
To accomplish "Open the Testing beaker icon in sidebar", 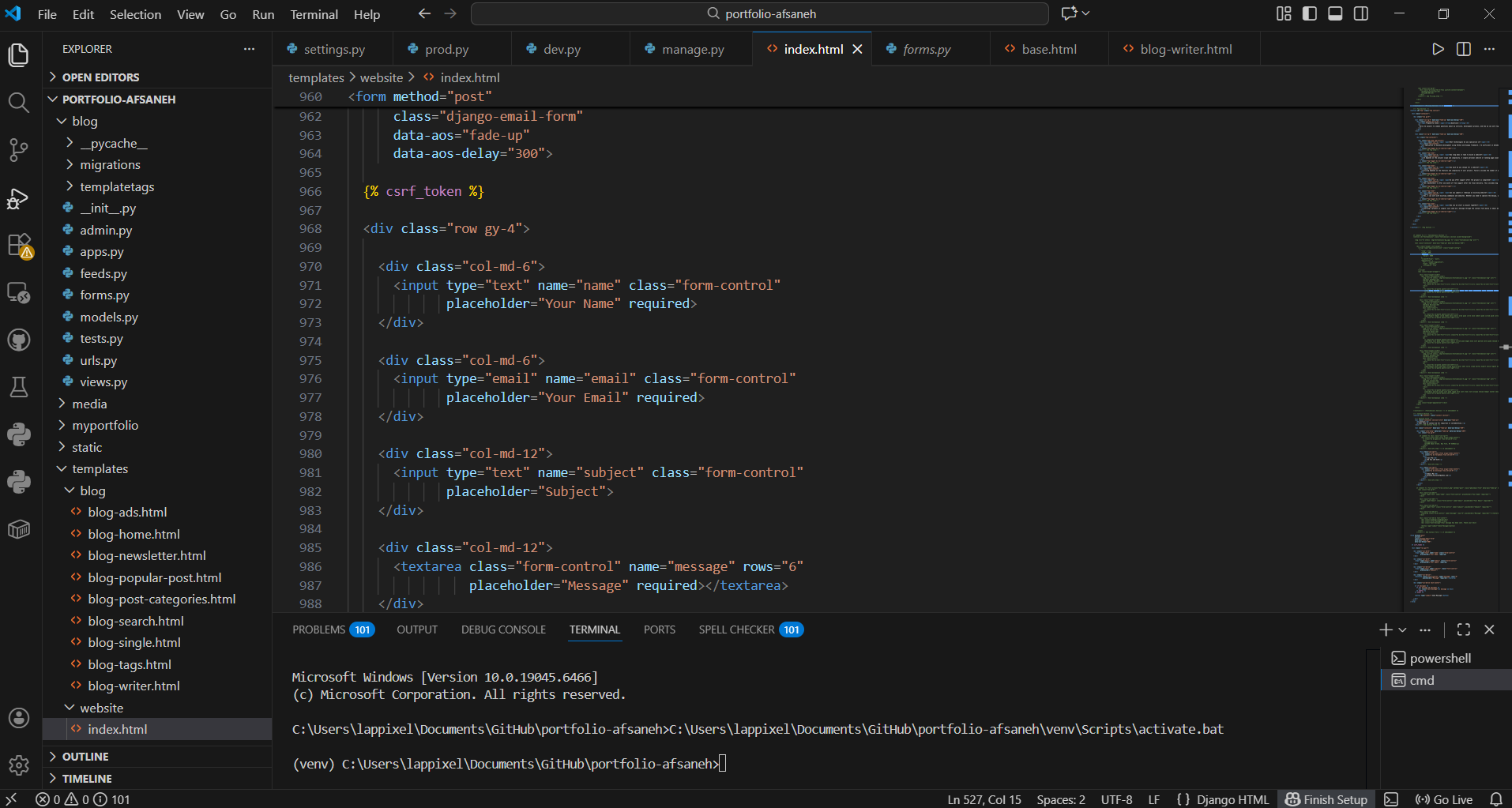I will [19, 386].
